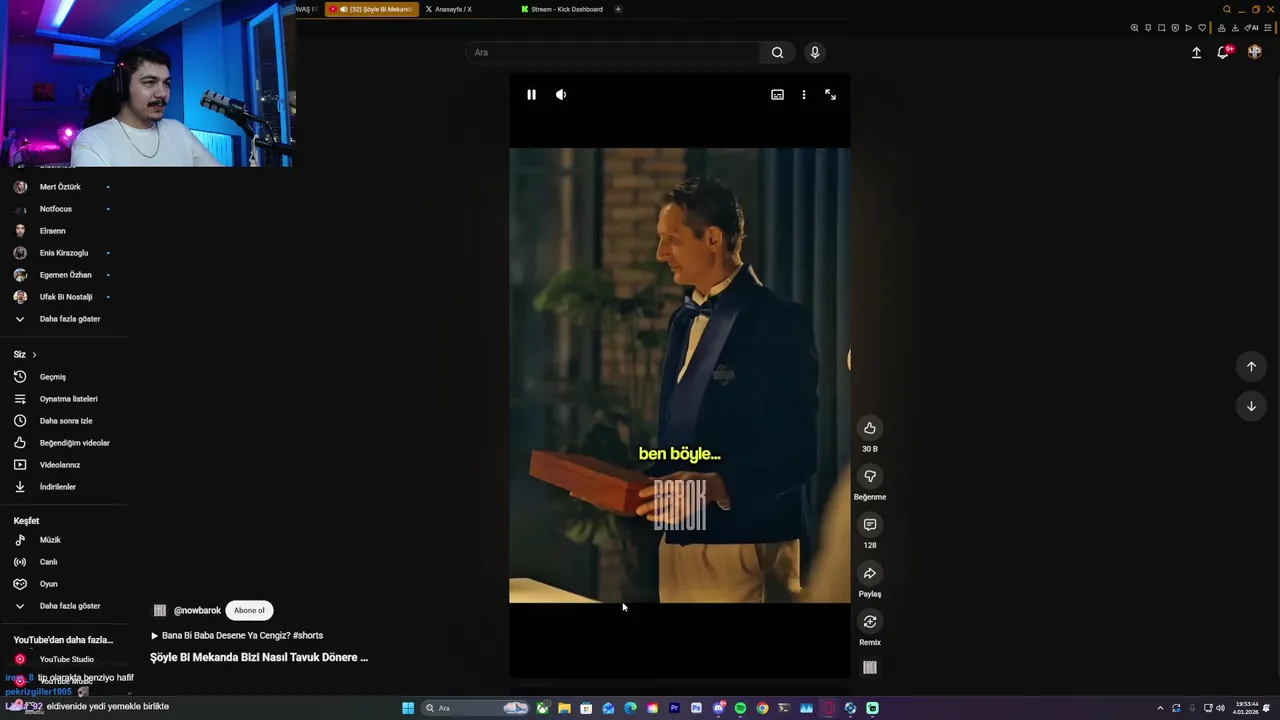Open the browser settings sliders icon
This screenshot has height=720, width=1280.
tap(1268, 28)
